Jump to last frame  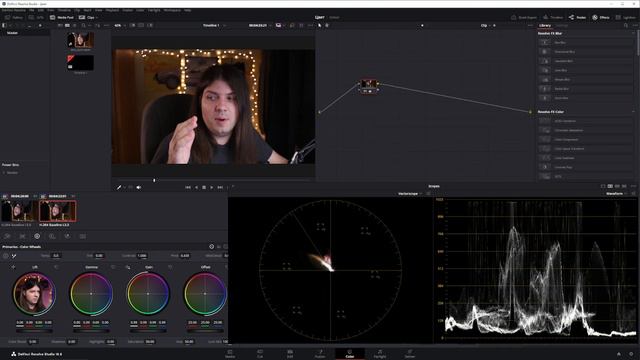[x=220, y=187]
